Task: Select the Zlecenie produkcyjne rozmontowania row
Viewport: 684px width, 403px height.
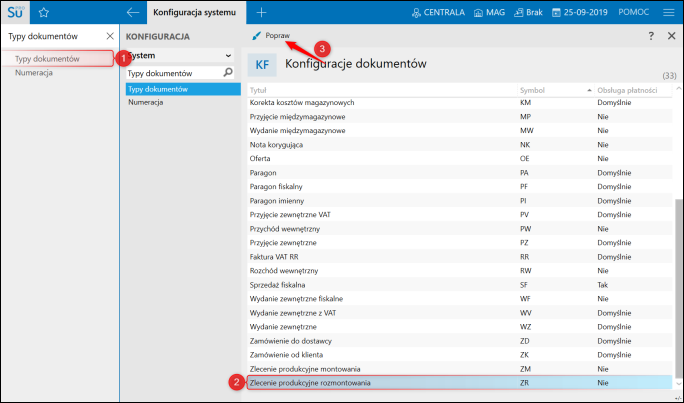Action: pos(459,383)
